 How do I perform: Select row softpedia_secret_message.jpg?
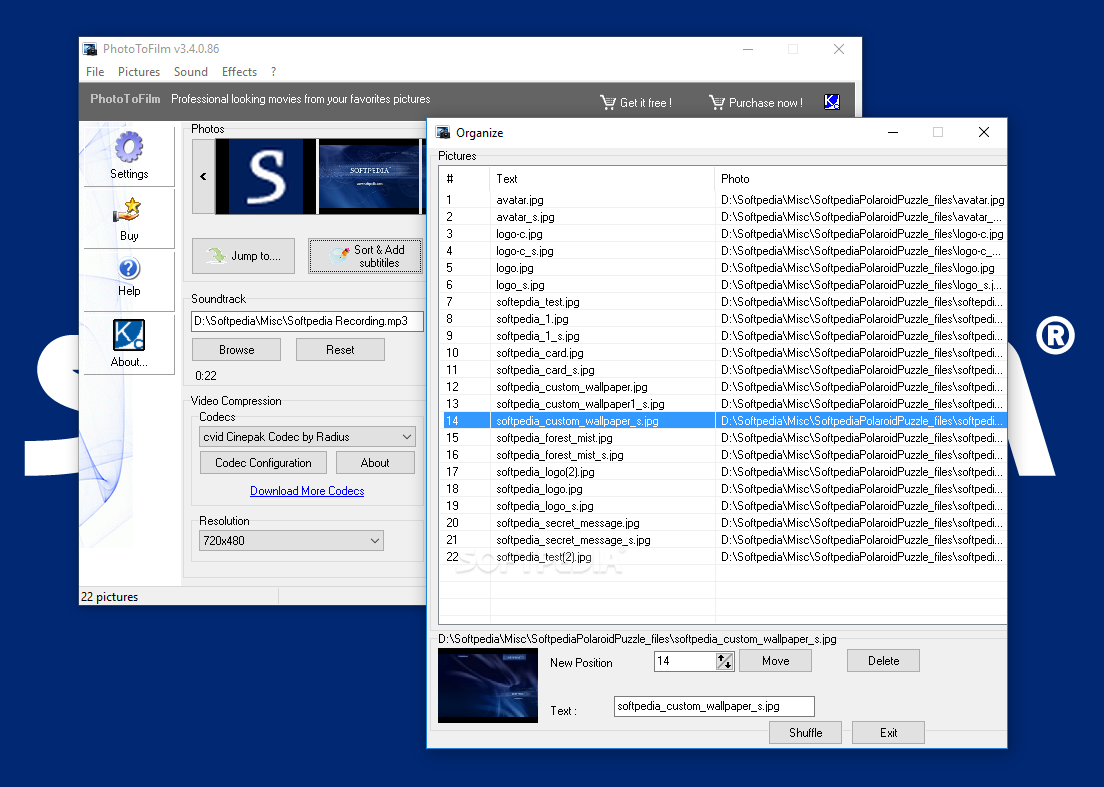[722, 523]
